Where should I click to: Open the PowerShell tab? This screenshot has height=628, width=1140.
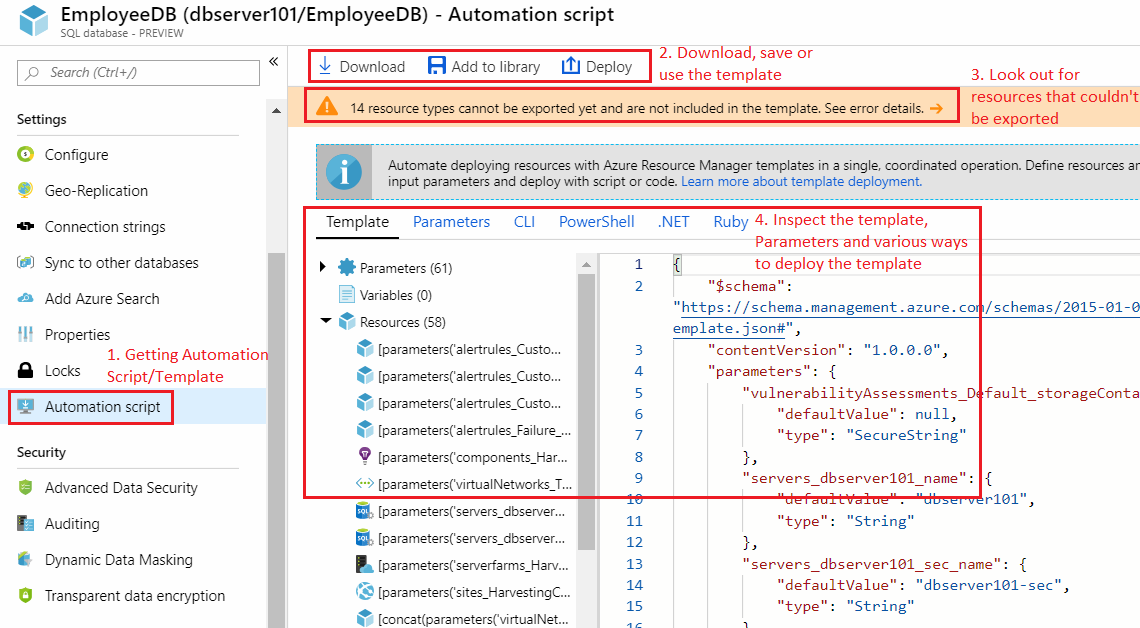(x=596, y=222)
